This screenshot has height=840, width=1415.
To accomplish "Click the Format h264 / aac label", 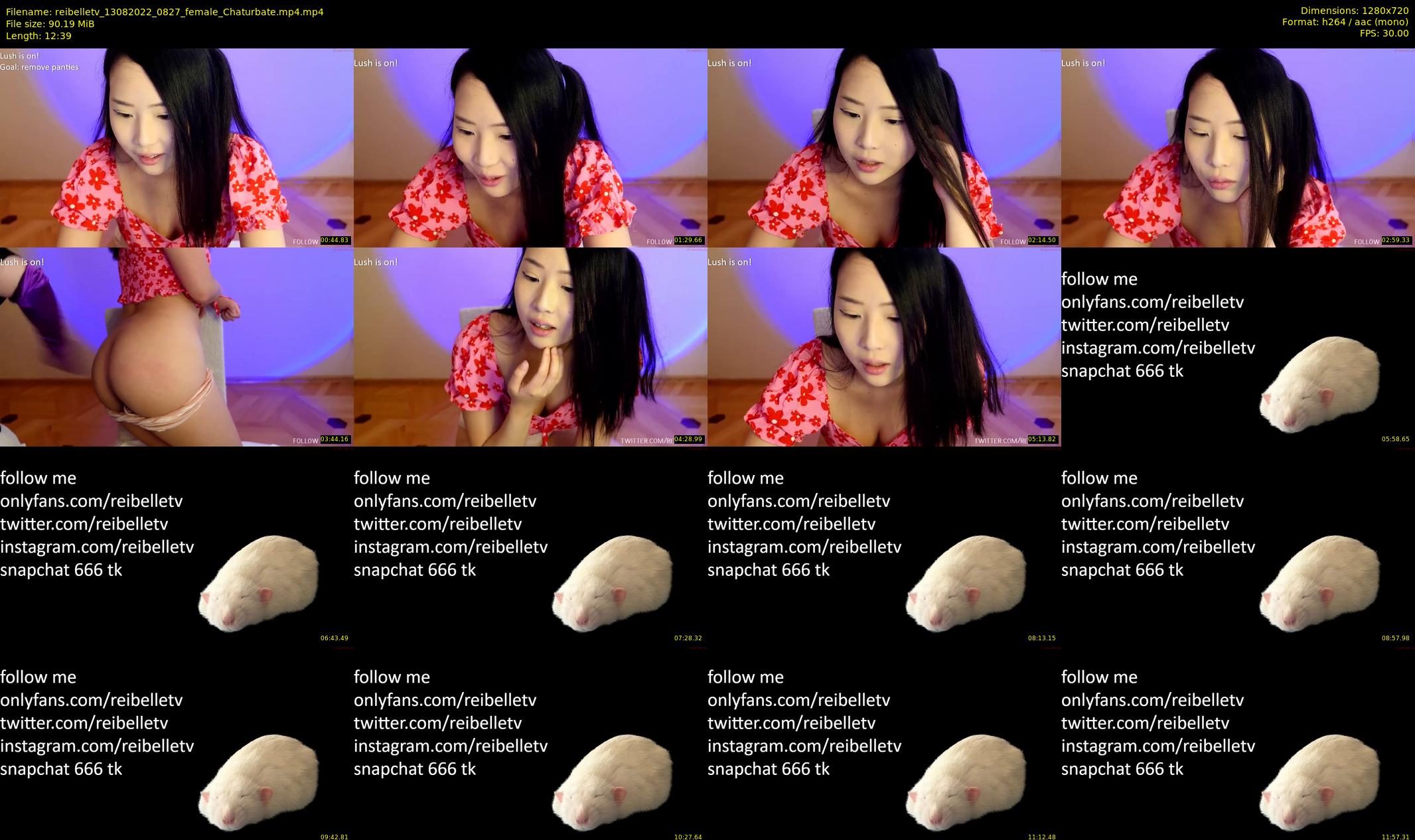I will 1345,22.
